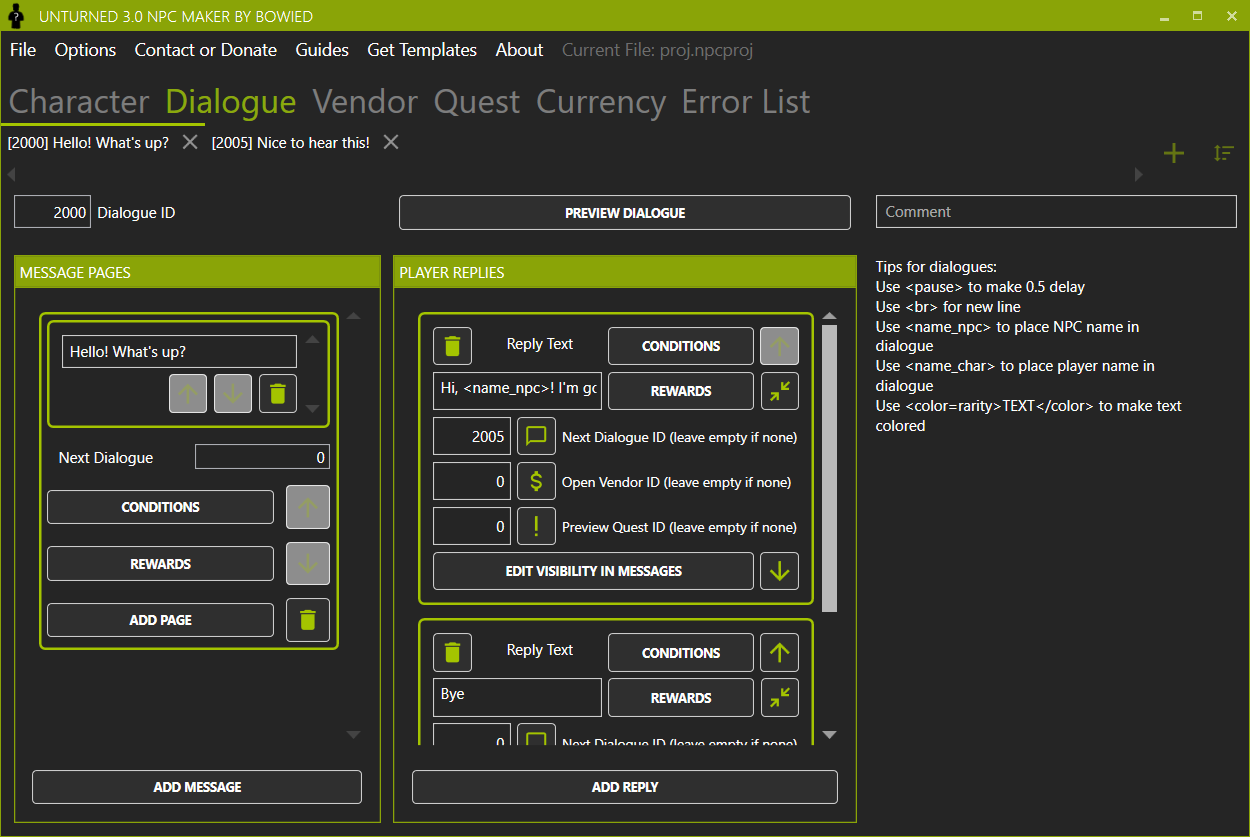Click the Dialogue ID field showing 2000
The height and width of the screenshot is (837, 1250).
coord(53,212)
